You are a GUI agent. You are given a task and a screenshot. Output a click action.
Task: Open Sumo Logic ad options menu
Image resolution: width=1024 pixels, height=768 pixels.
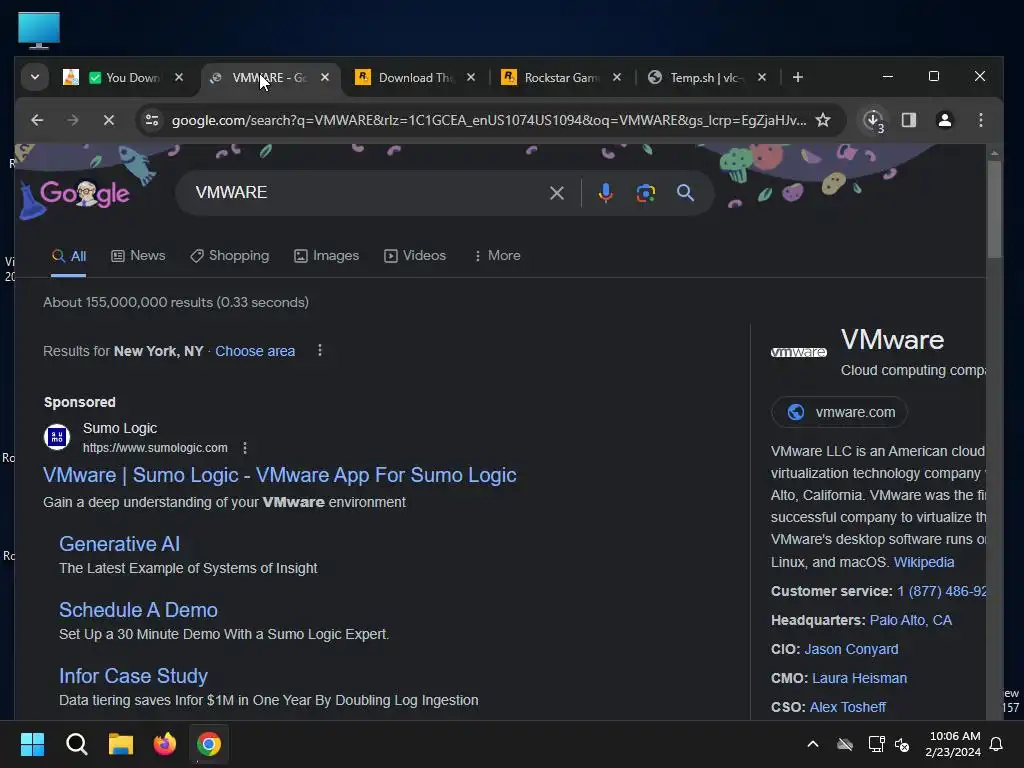[x=245, y=448]
